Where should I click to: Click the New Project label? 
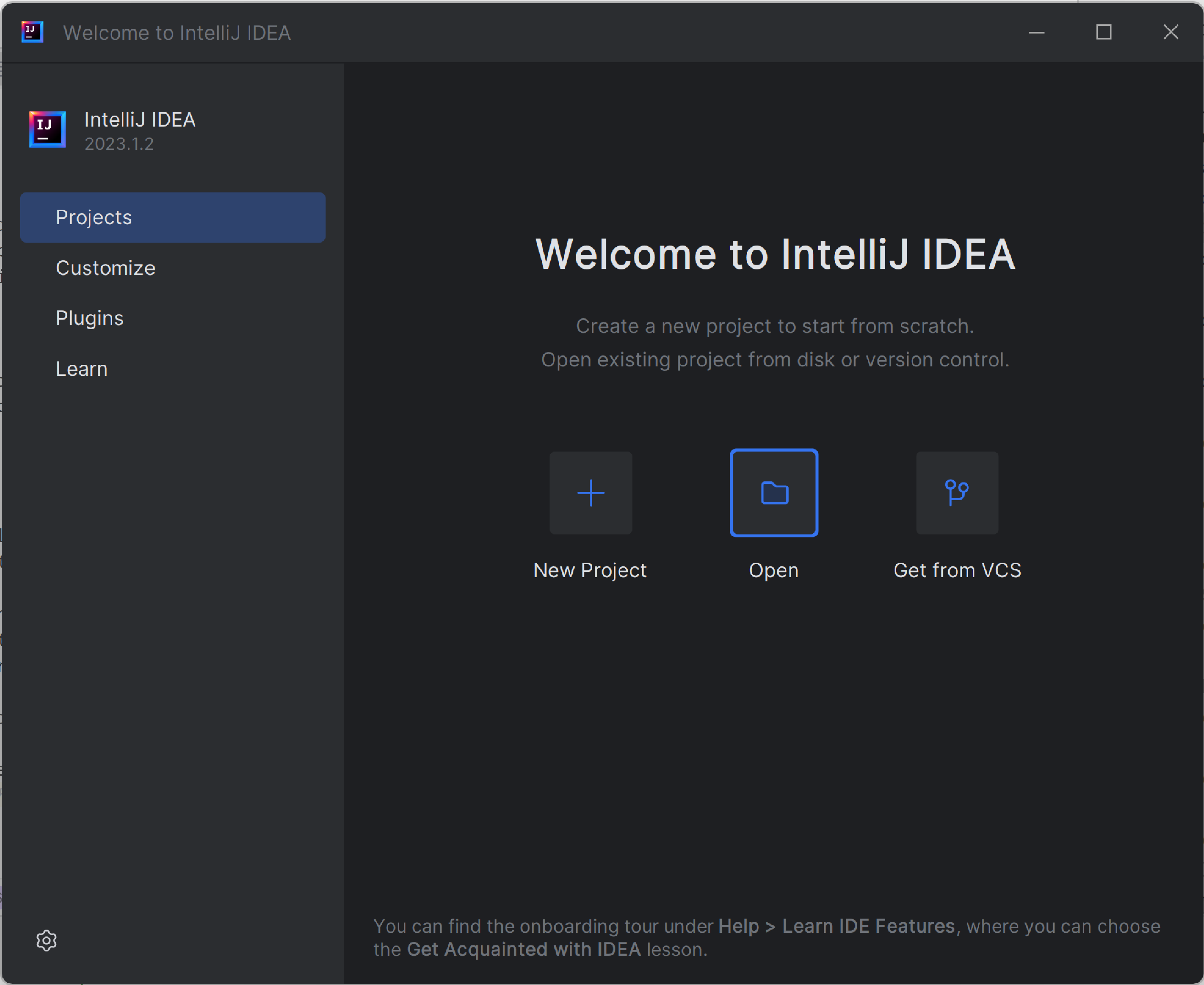pos(590,570)
